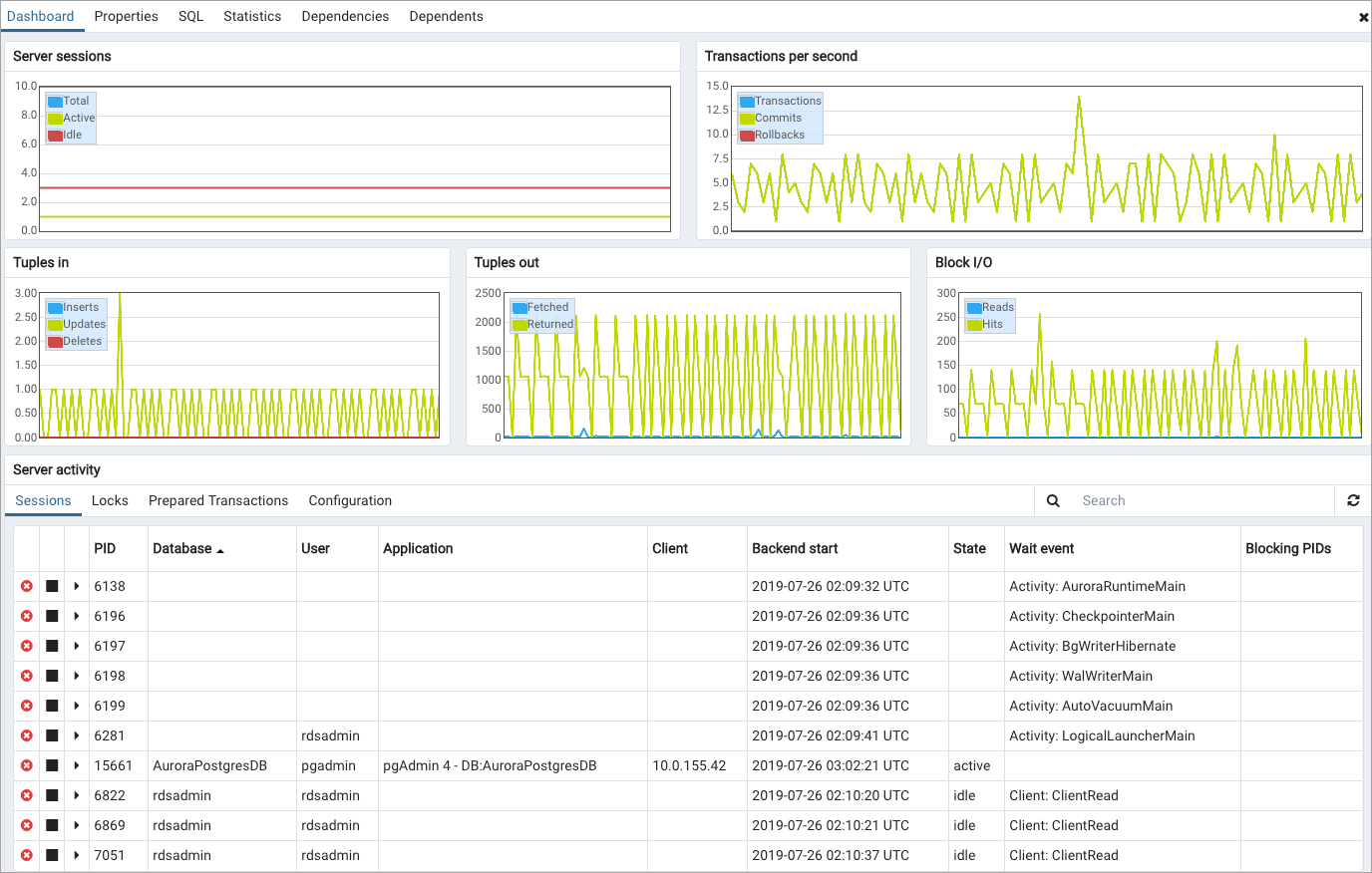1372x873 pixels.
Task: Click the search magnifier icon
Action: 1053,500
